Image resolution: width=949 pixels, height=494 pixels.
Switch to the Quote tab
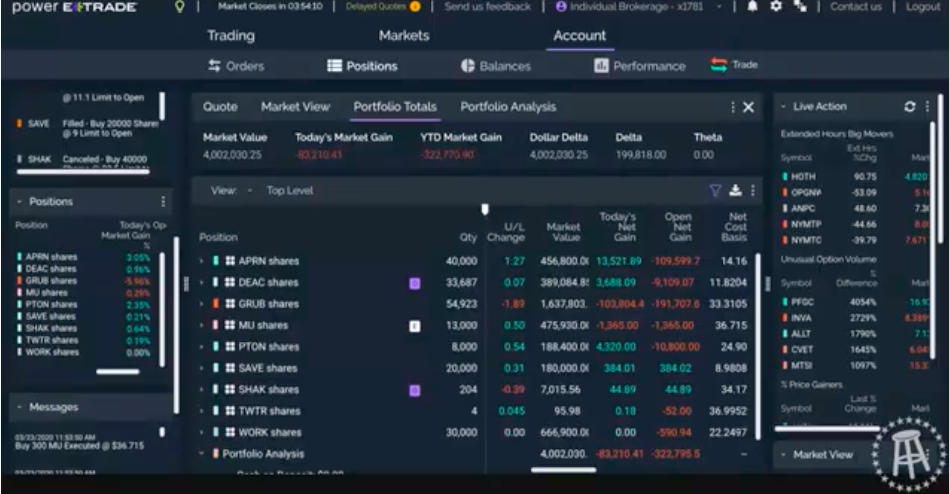tap(220, 107)
